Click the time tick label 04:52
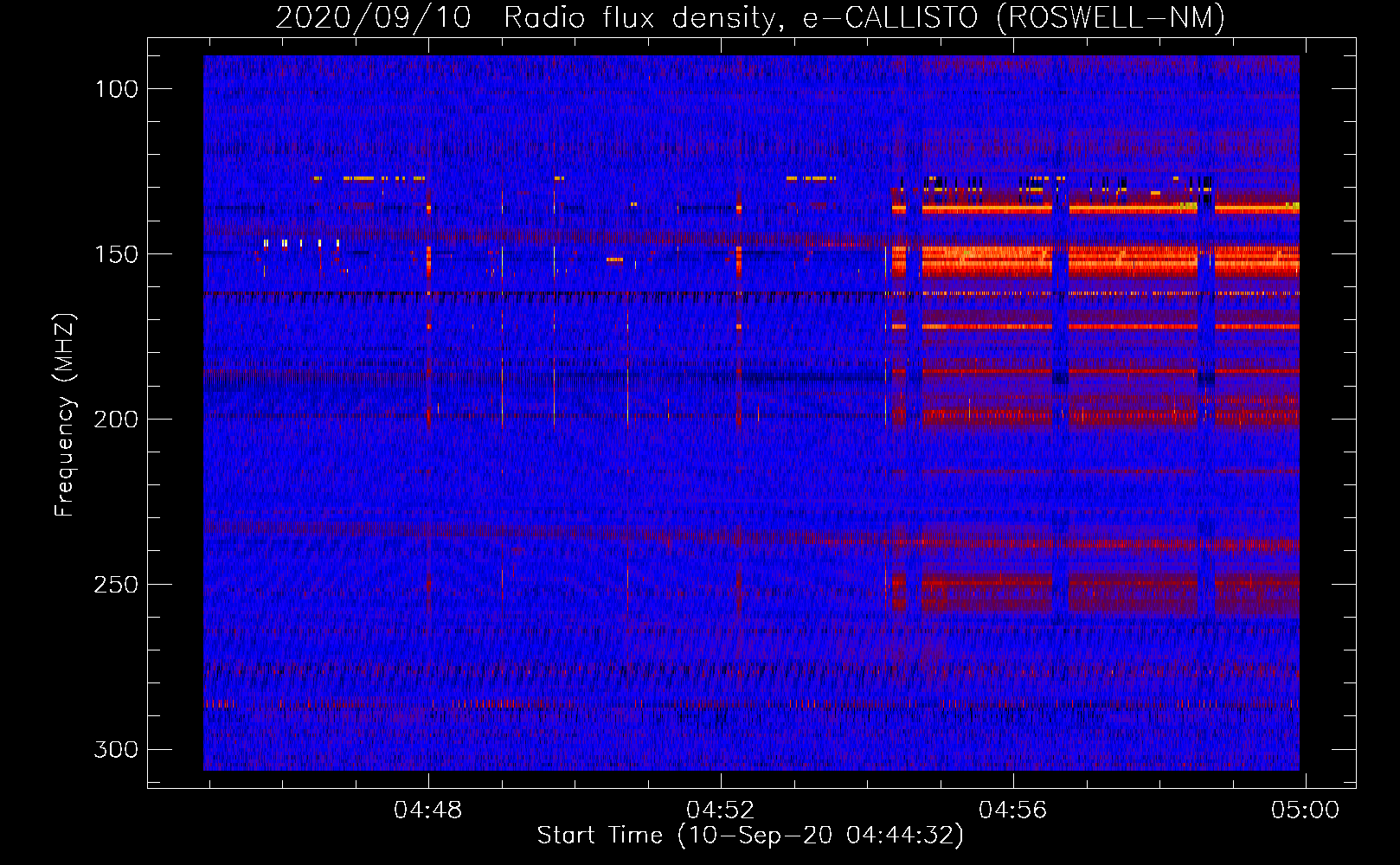1400x865 pixels. pyautogui.click(x=720, y=811)
